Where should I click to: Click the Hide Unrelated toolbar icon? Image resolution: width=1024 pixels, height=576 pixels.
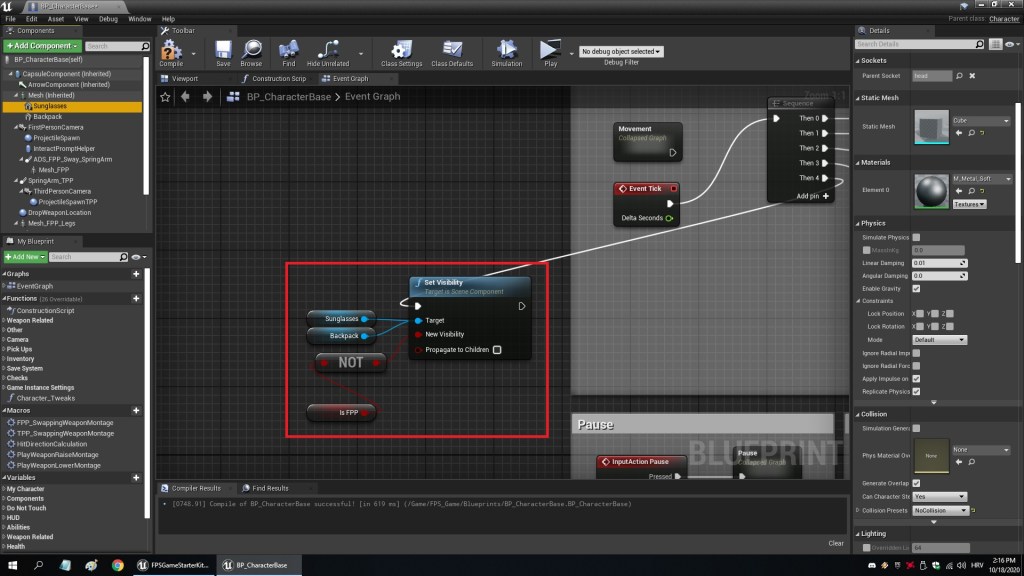pos(328,49)
